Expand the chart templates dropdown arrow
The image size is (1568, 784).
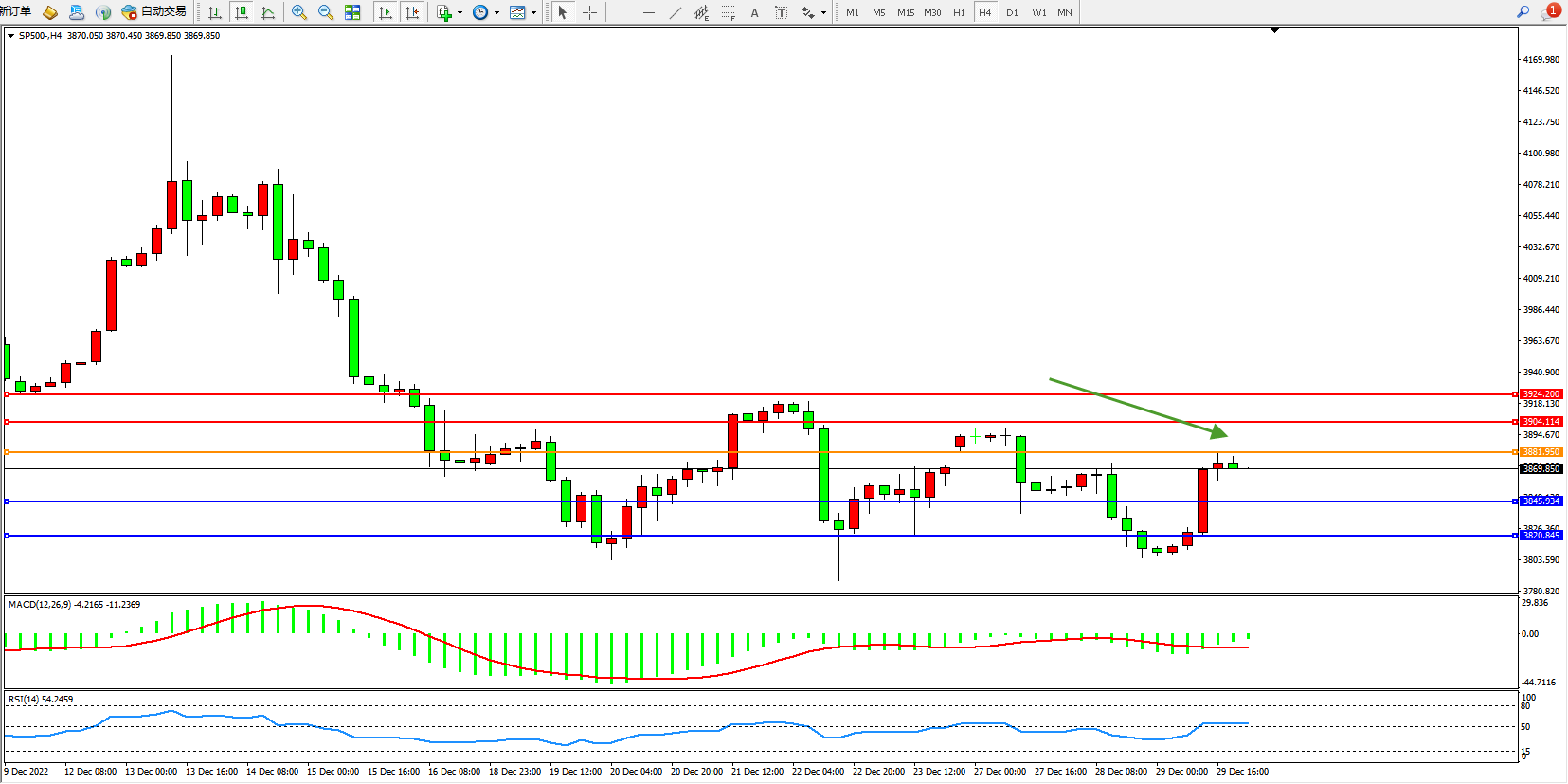(x=534, y=13)
